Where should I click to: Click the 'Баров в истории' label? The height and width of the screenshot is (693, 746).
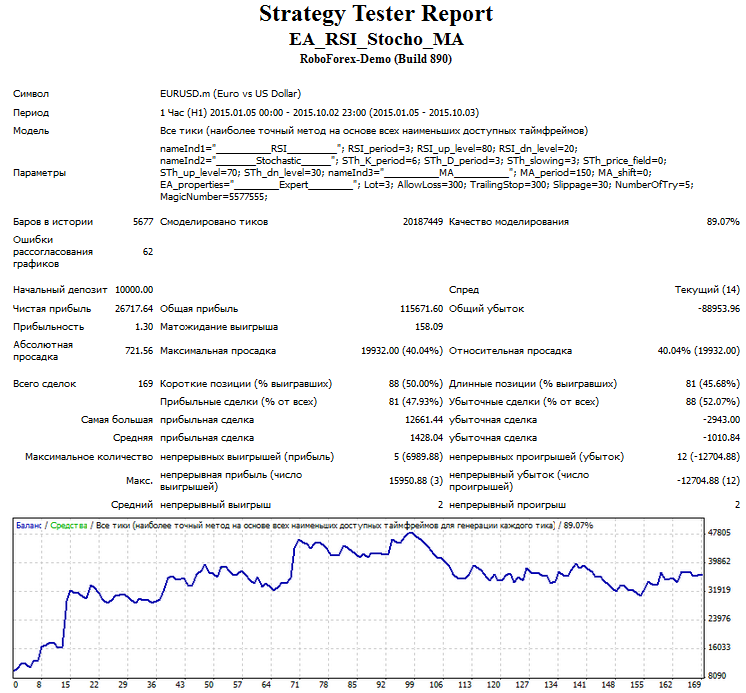click(x=53, y=222)
